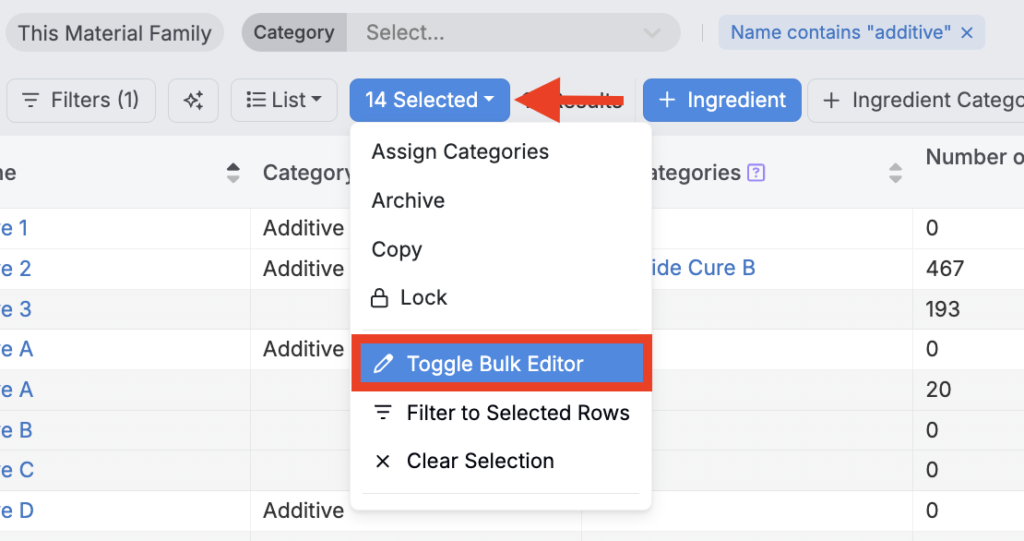Choose Copy from the selection menu

coord(397,249)
